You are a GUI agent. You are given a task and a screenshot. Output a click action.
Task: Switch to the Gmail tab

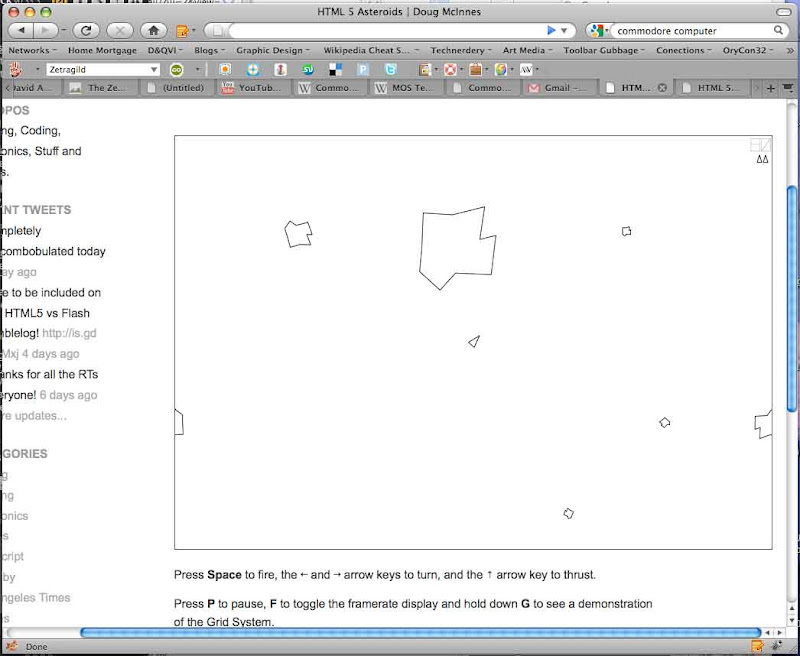click(559, 88)
